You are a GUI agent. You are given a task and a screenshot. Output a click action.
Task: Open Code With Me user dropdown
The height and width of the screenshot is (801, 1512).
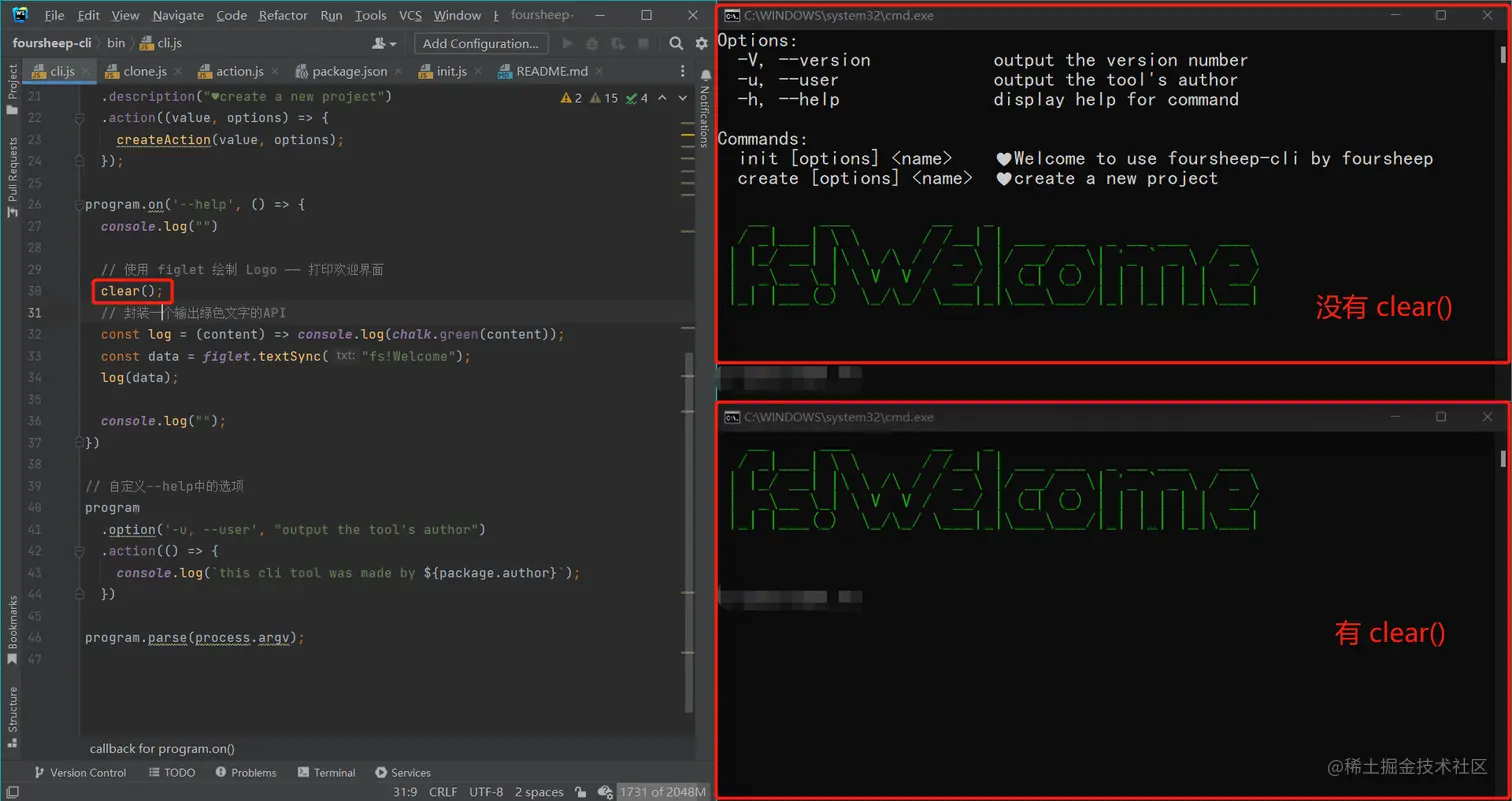[384, 44]
